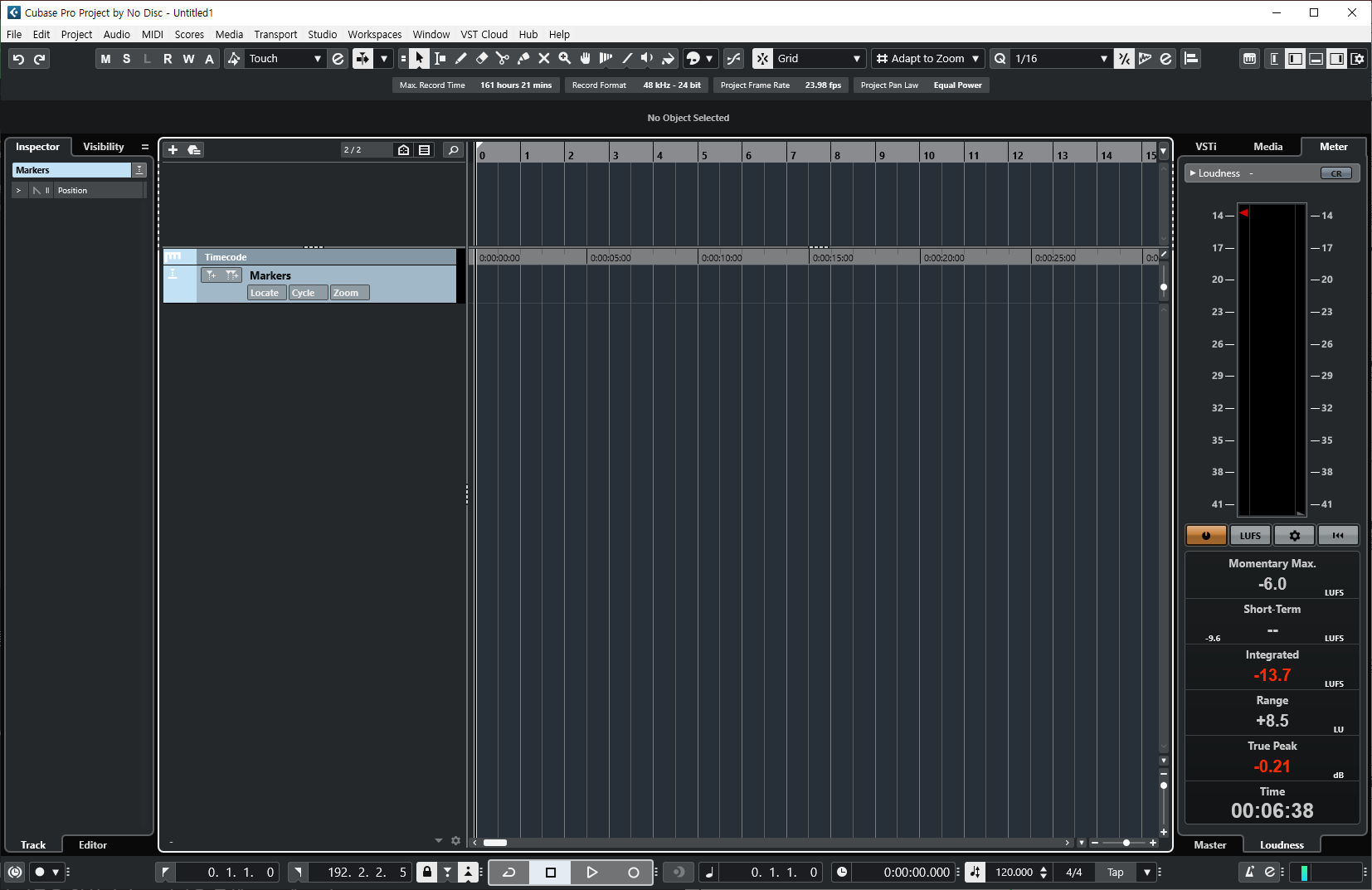Toggle the transport Cycle loop button
The width and height of the screenshot is (1372, 890).
(x=509, y=873)
